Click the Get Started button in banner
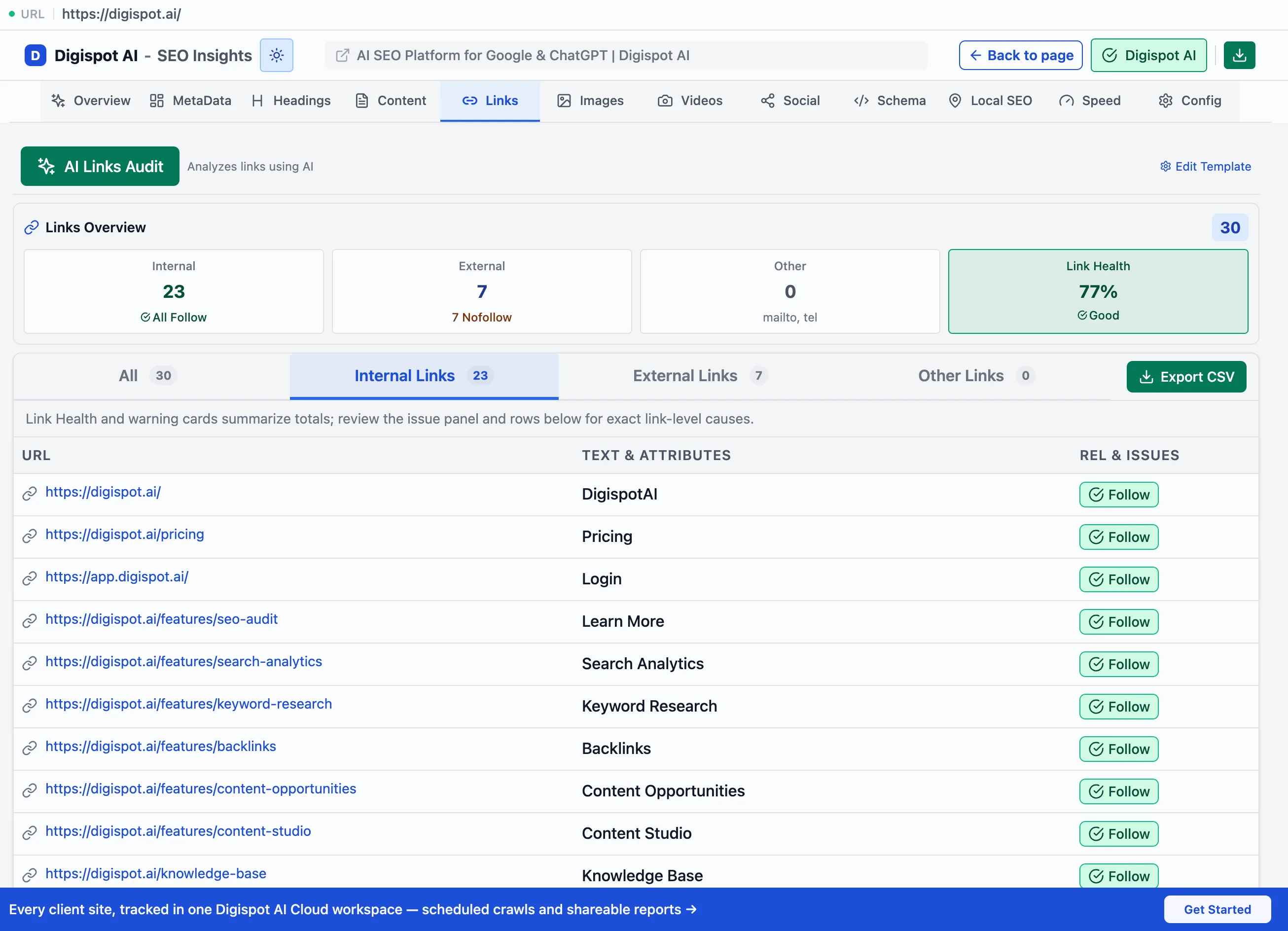The width and height of the screenshot is (1288, 931). click(1217, 909)
